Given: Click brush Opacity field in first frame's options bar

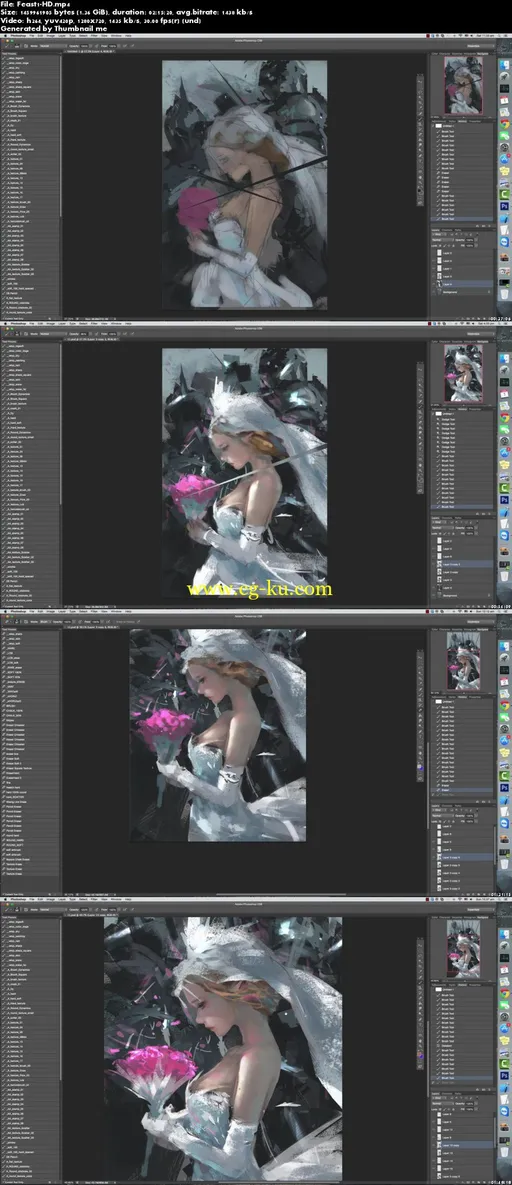Looking at the screenshot, I should click(x=84, y=46).
